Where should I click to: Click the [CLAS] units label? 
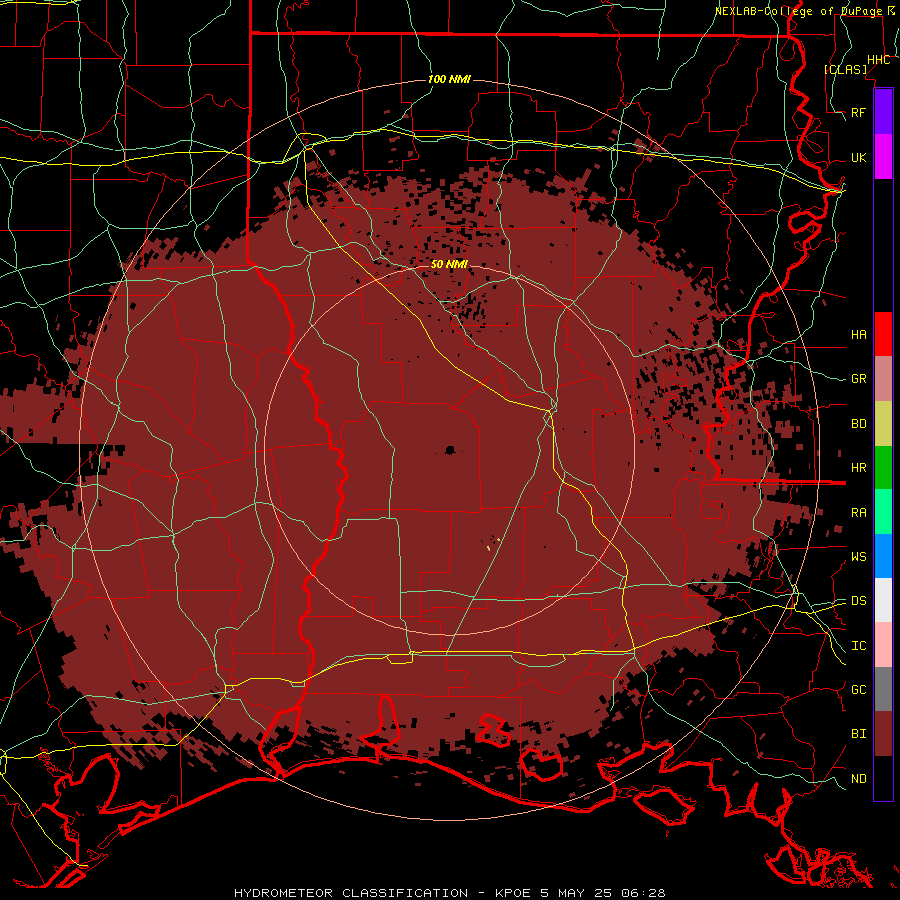click(845, 69)
